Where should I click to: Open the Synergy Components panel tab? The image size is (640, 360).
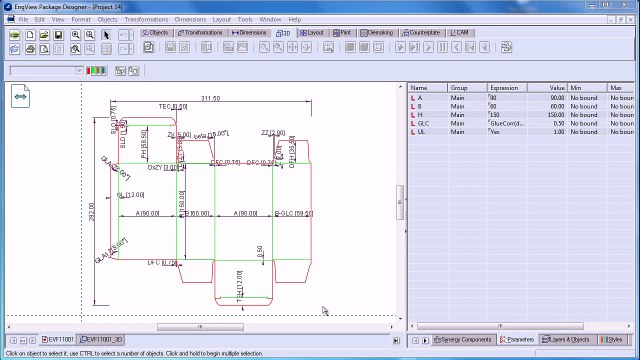tap(463, 340)
